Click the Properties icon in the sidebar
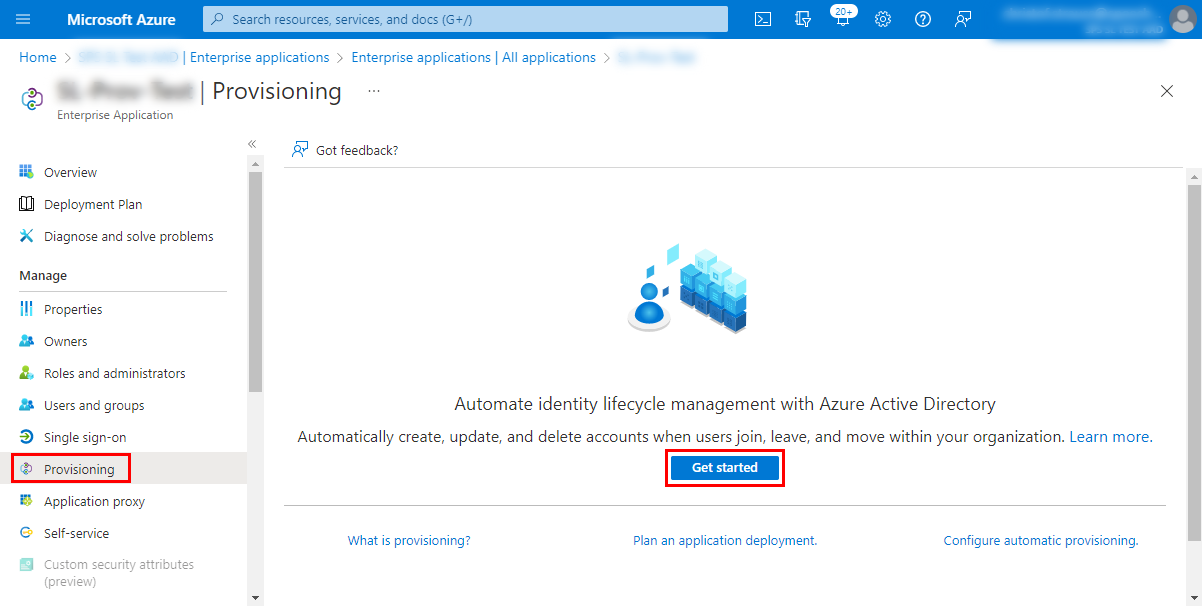The height and width of the screenshot is (606, 1202). (x=27, y=309)
